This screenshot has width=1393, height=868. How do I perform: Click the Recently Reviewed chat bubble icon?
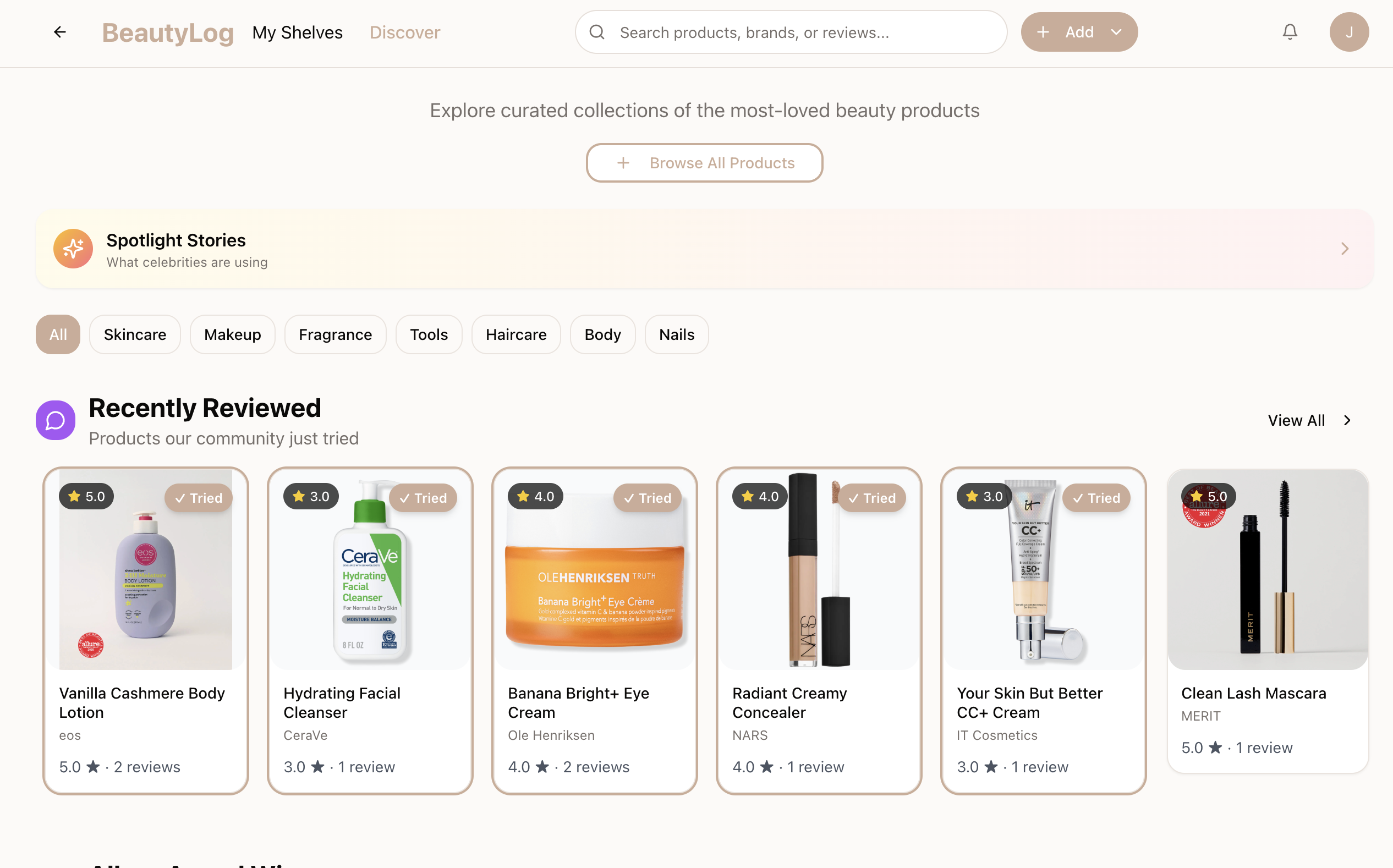[x=55, y=420]
